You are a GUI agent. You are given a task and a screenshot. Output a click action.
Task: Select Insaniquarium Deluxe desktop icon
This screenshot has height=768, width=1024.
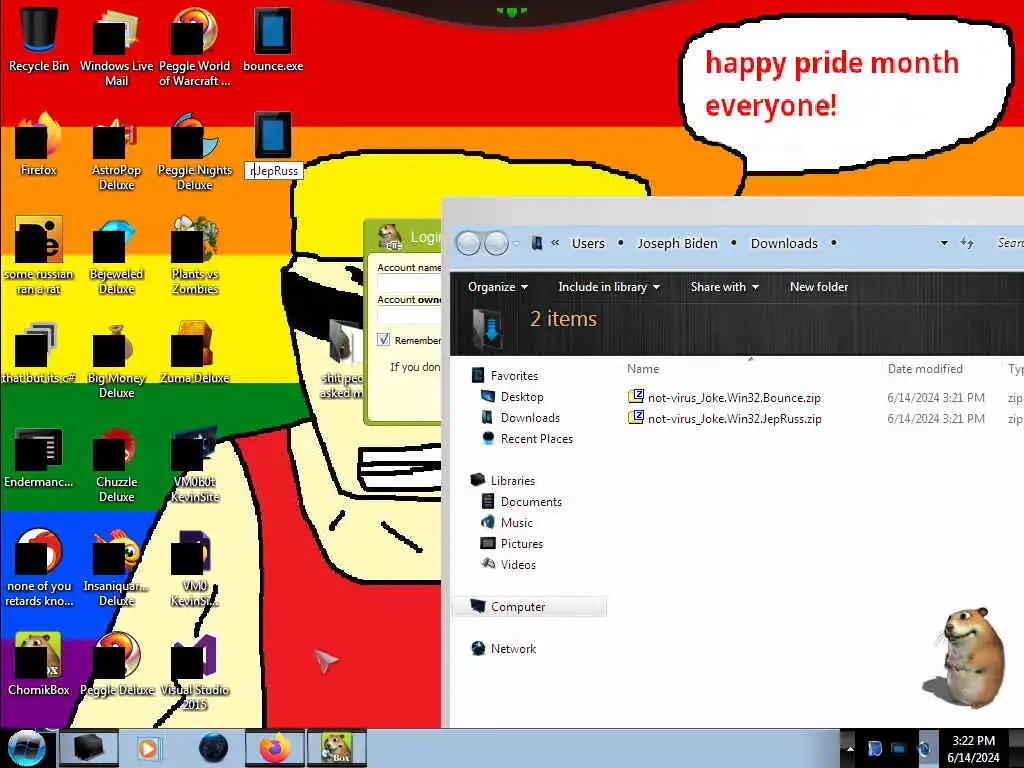pos(116,567)
